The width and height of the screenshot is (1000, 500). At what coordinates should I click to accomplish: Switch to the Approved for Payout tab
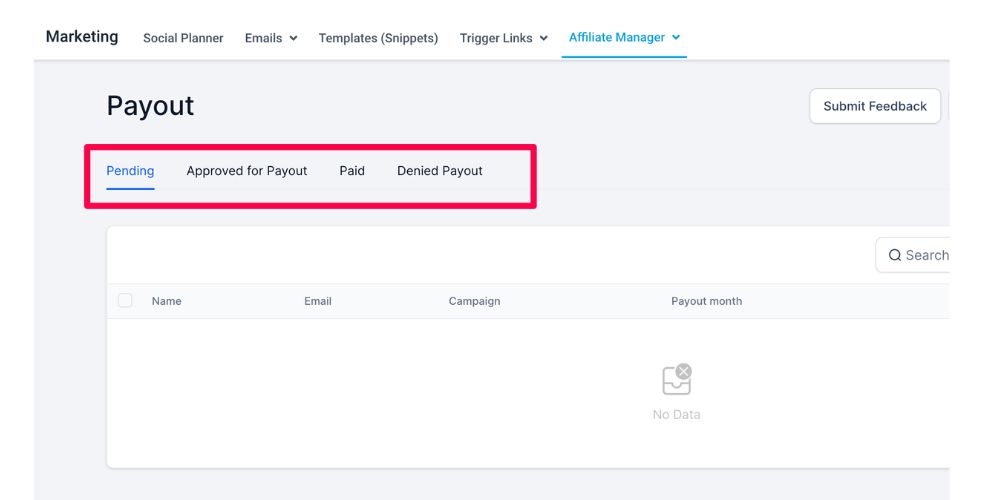click(247, 171)
